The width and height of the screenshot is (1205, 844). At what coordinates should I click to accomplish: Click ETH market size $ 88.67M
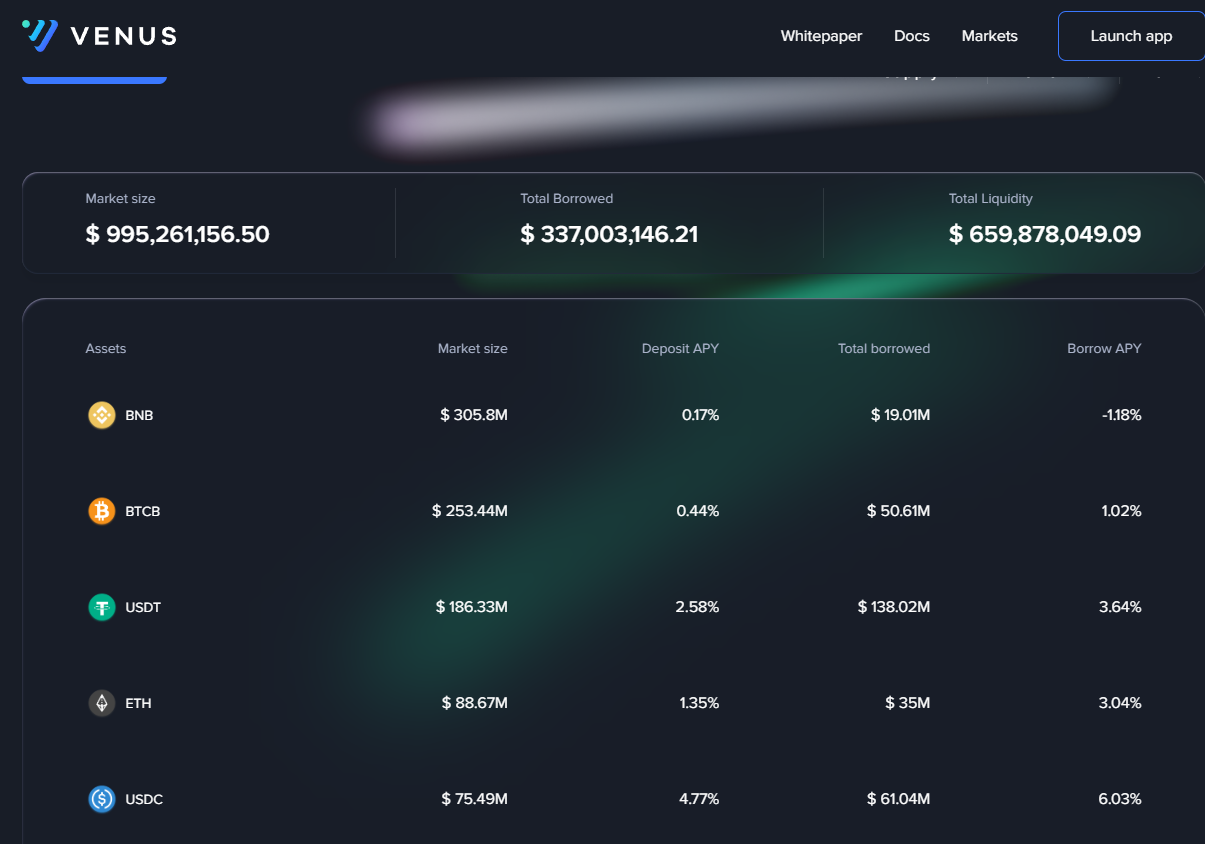475,703
